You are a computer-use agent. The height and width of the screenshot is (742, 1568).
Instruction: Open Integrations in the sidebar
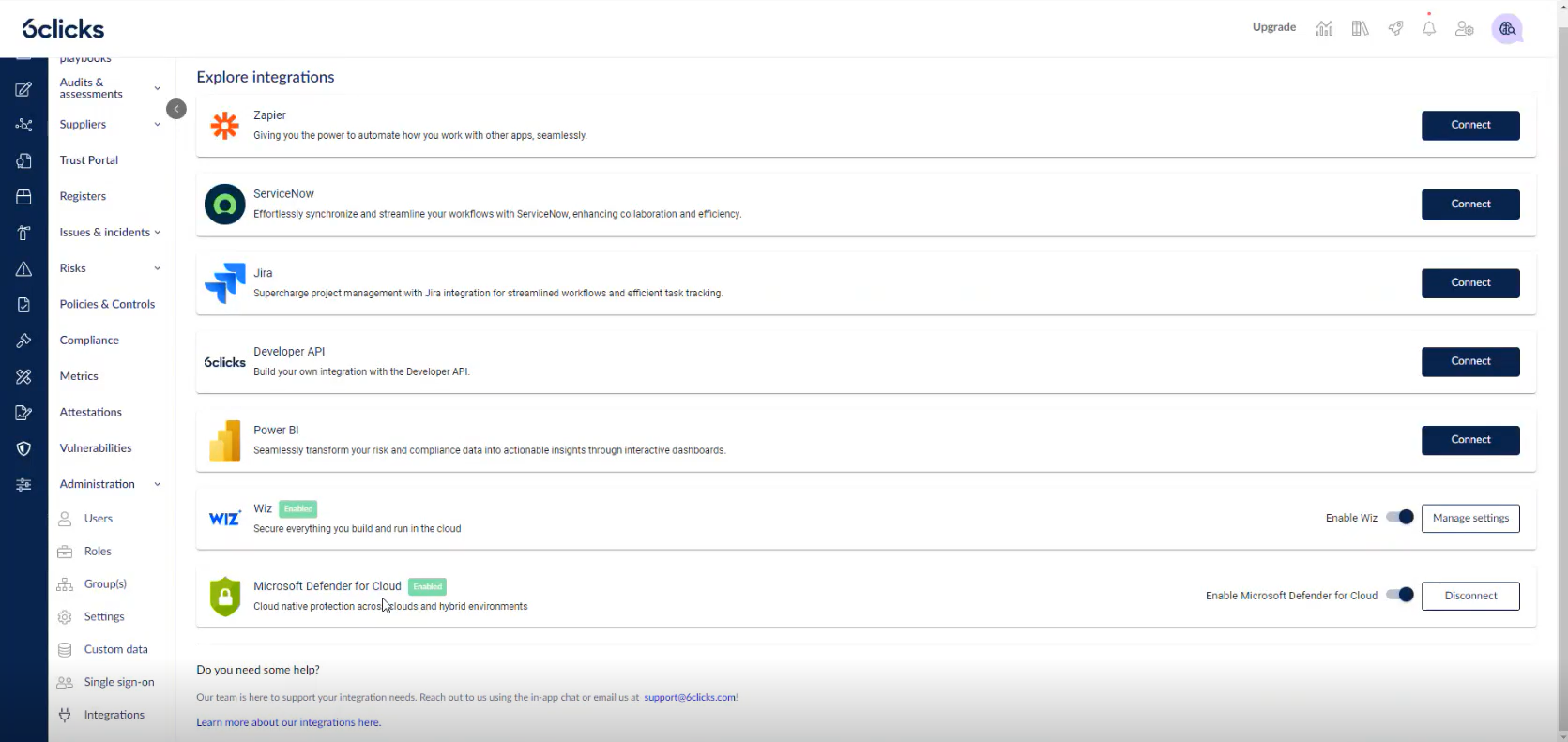(x=114, y=715)
